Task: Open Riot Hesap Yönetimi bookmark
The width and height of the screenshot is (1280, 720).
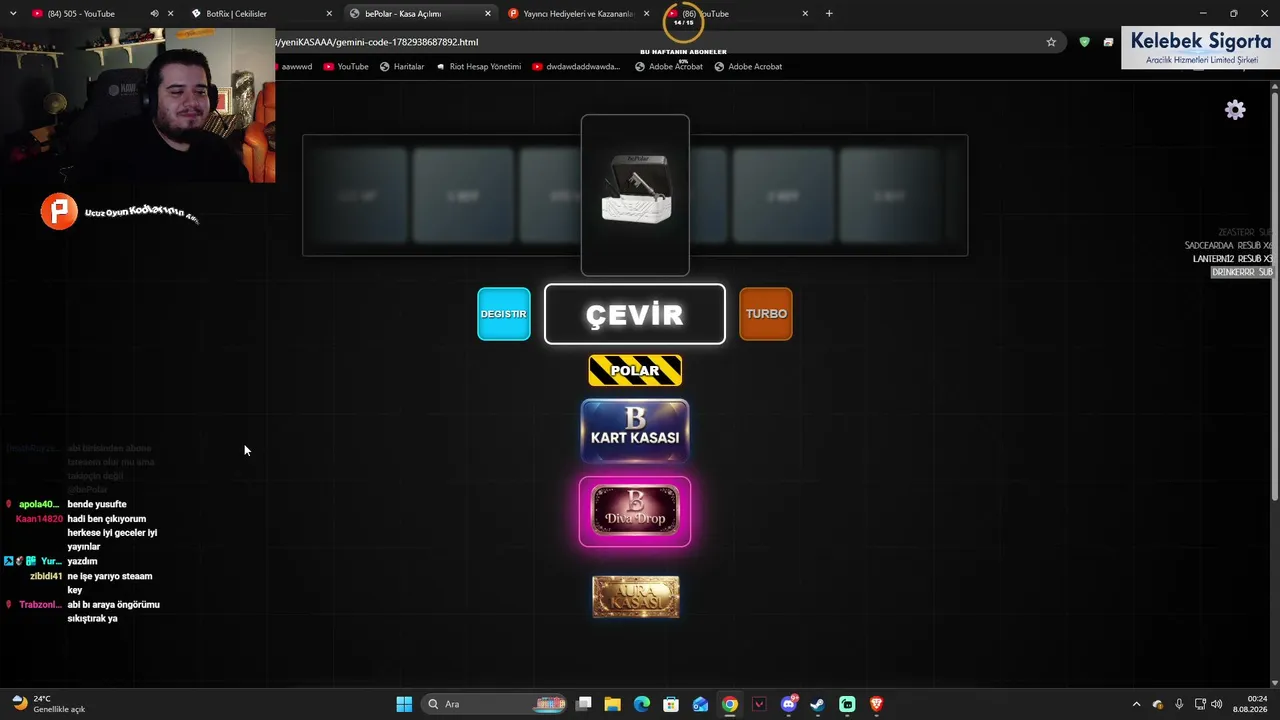Action: coord(478,66)
